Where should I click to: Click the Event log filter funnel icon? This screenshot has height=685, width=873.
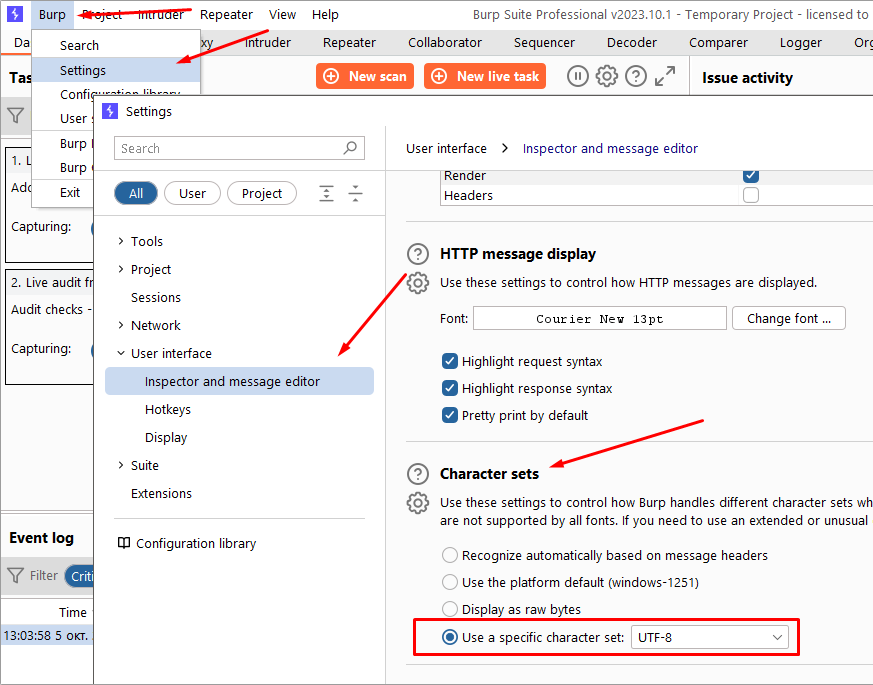tap(16, 576)
